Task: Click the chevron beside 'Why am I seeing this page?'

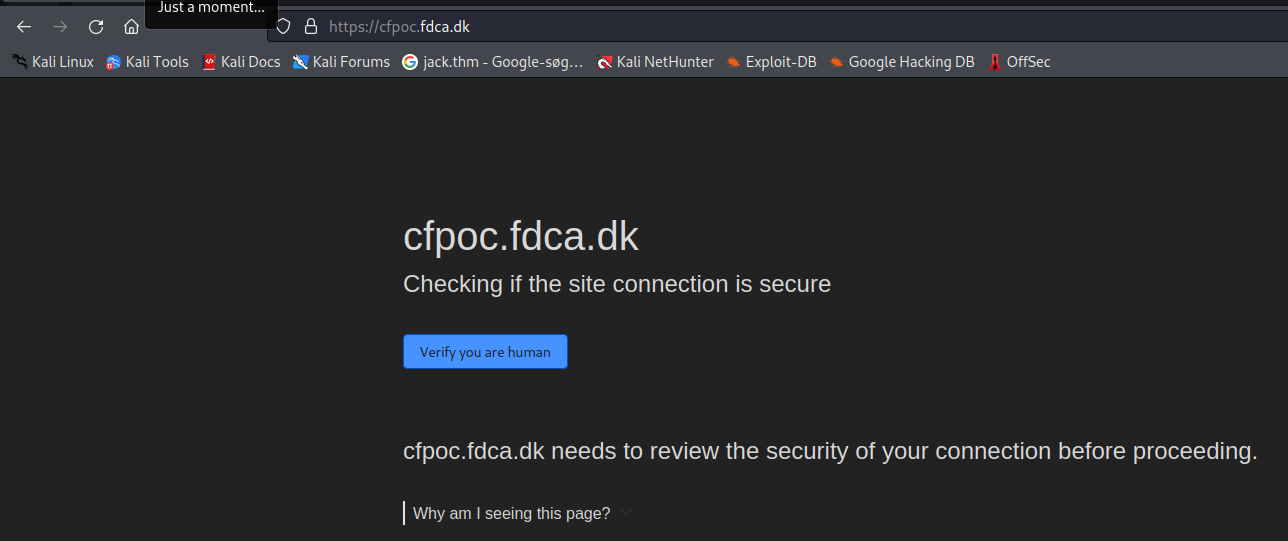Action: pos(626,513)
